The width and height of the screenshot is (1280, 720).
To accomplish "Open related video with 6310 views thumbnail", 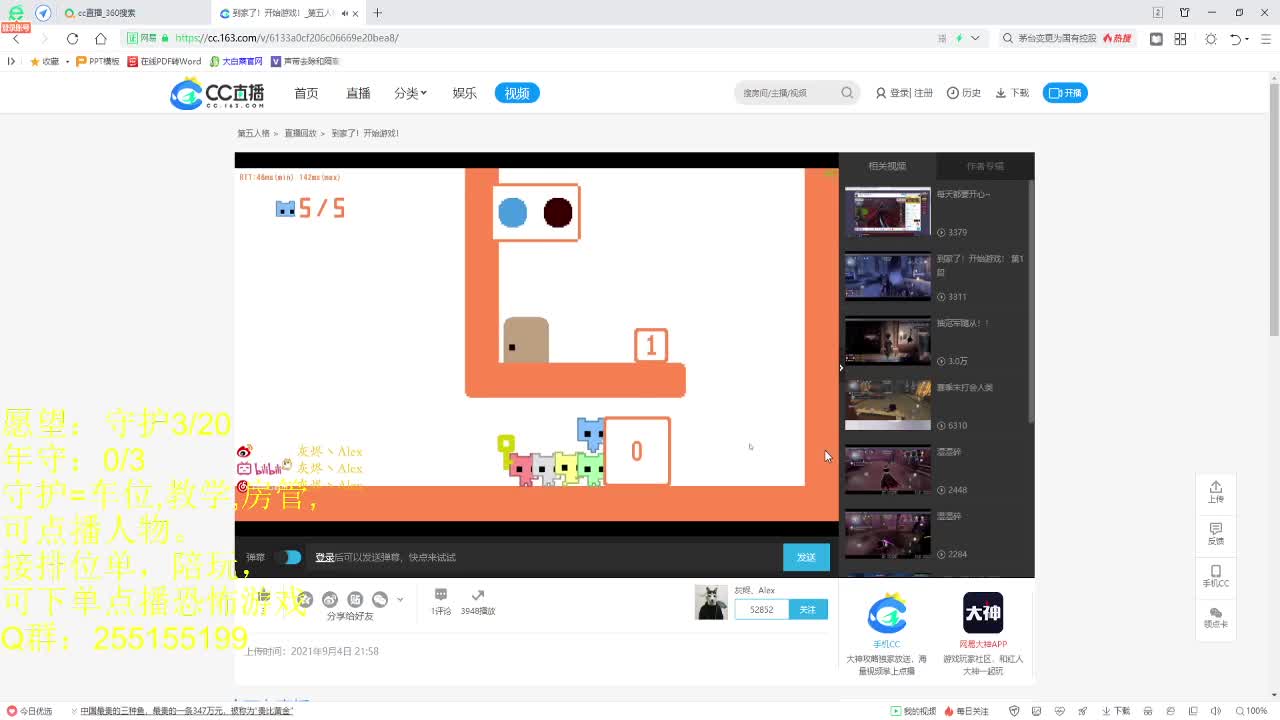I will tap(887, 405).
